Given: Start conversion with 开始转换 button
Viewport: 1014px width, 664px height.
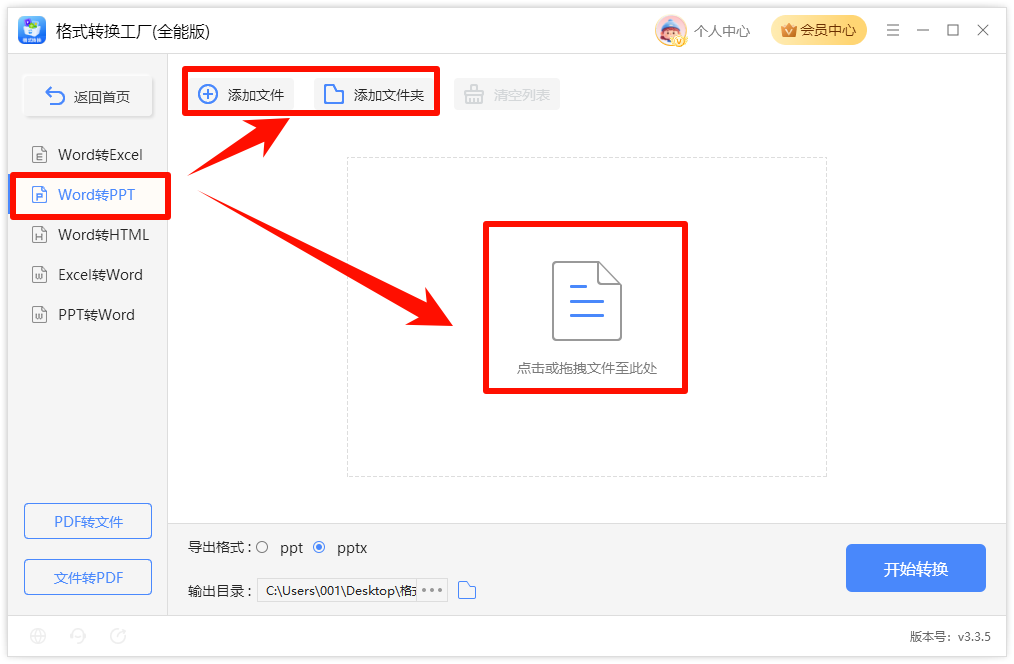Looking at the screenshot, I should tap(916, 568).
